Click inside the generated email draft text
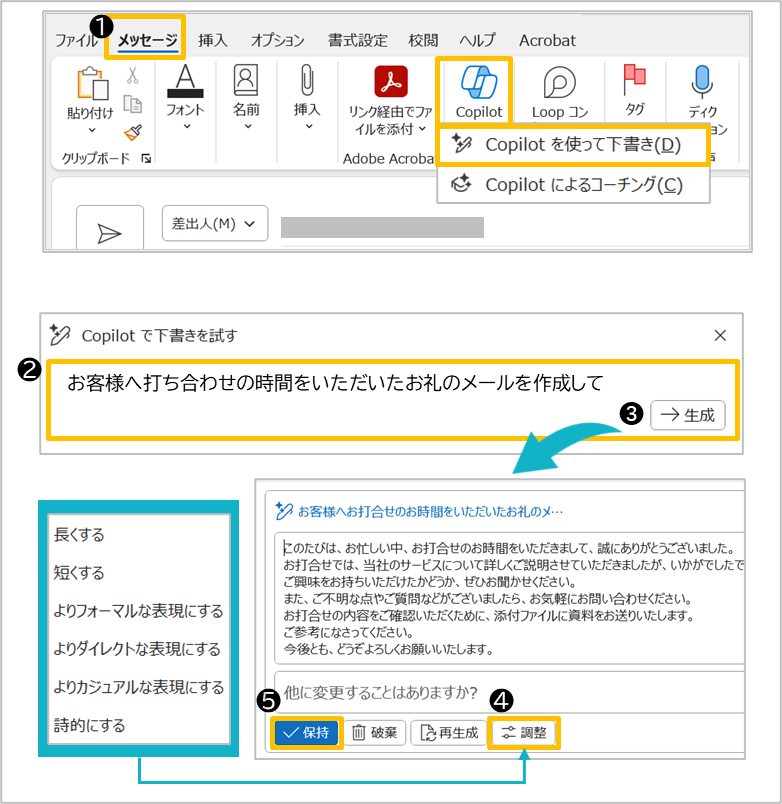The width and height of the screenshot is (782, 804). click(x=510, y=598)
